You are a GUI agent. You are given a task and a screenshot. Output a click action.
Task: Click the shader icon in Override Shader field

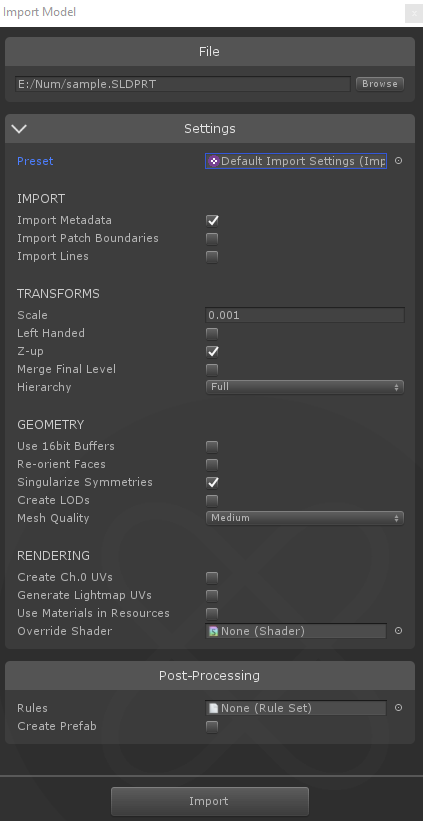tap(214, 631)
